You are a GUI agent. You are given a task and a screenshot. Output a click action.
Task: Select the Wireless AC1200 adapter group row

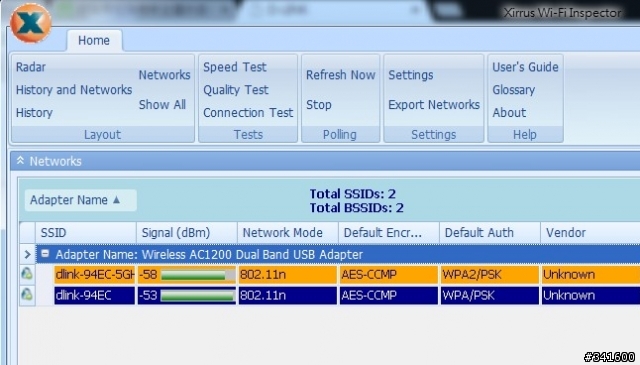pyautogui.click(x=338, y=254)
